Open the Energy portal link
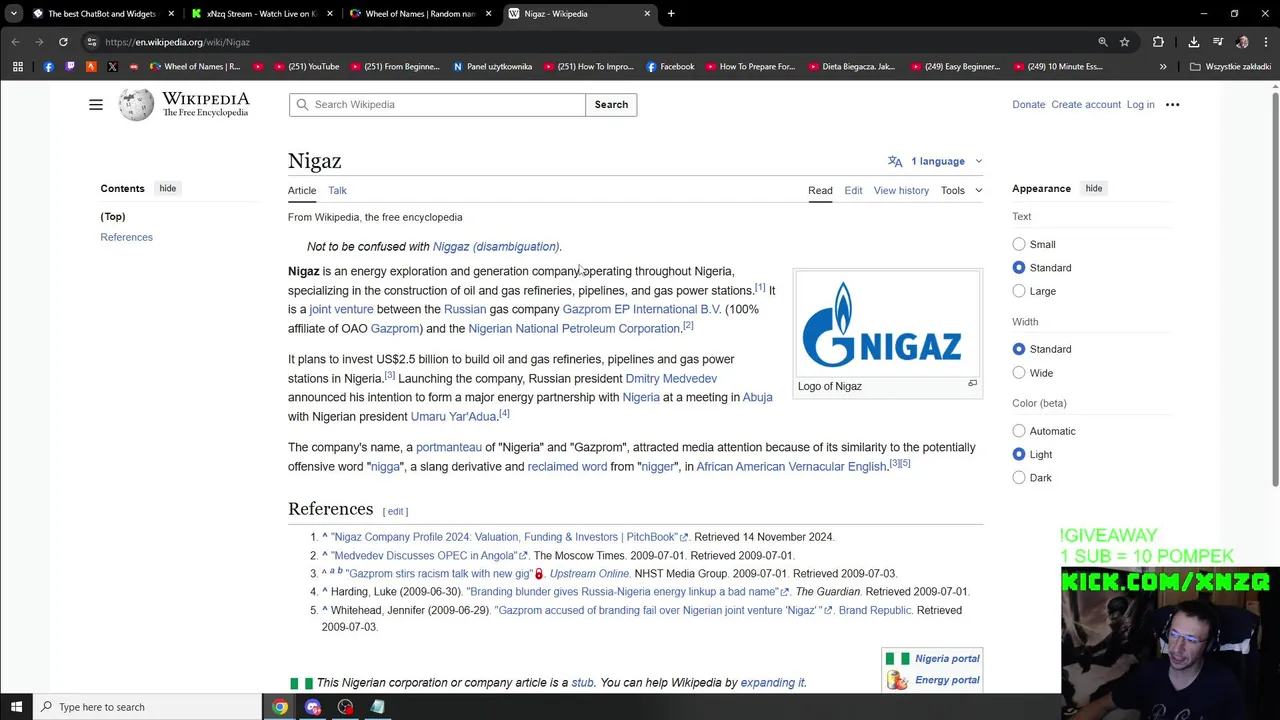 pos(947,680)
